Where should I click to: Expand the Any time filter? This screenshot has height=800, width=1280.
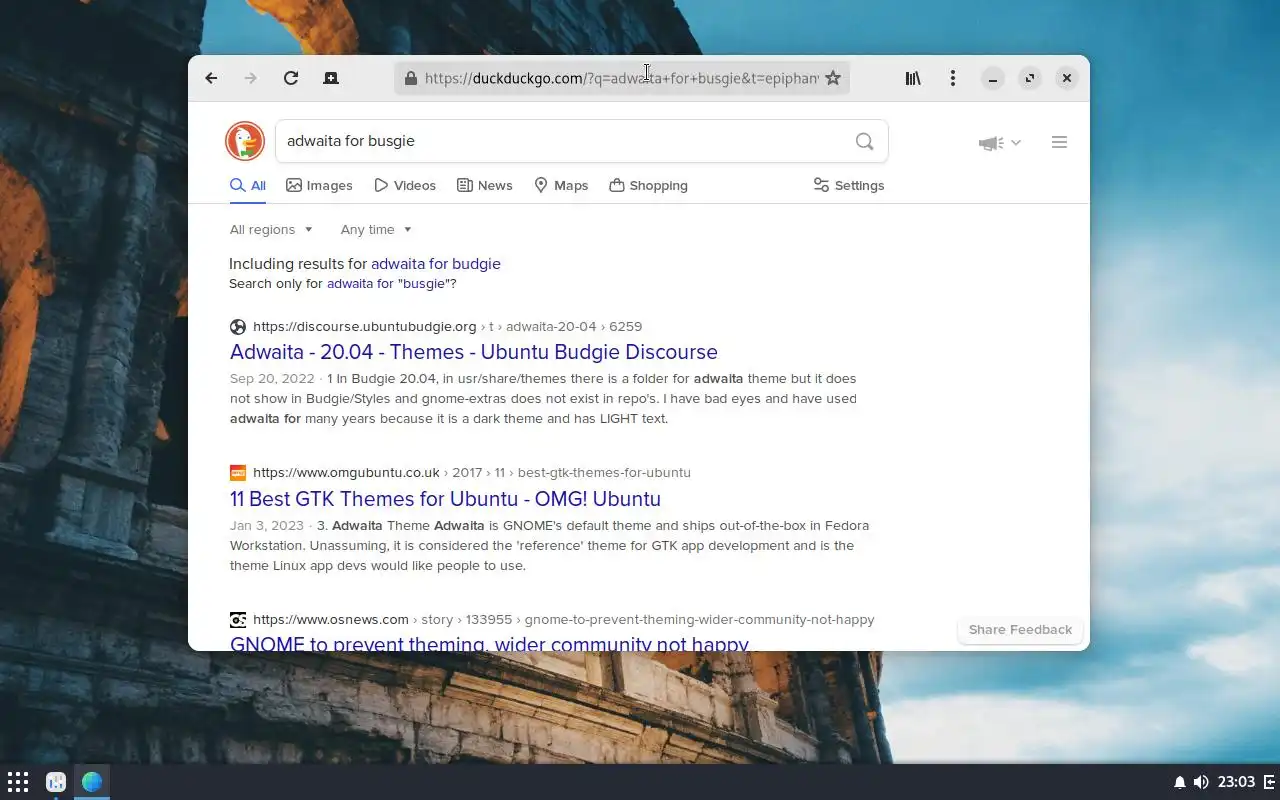pos(376,229)
